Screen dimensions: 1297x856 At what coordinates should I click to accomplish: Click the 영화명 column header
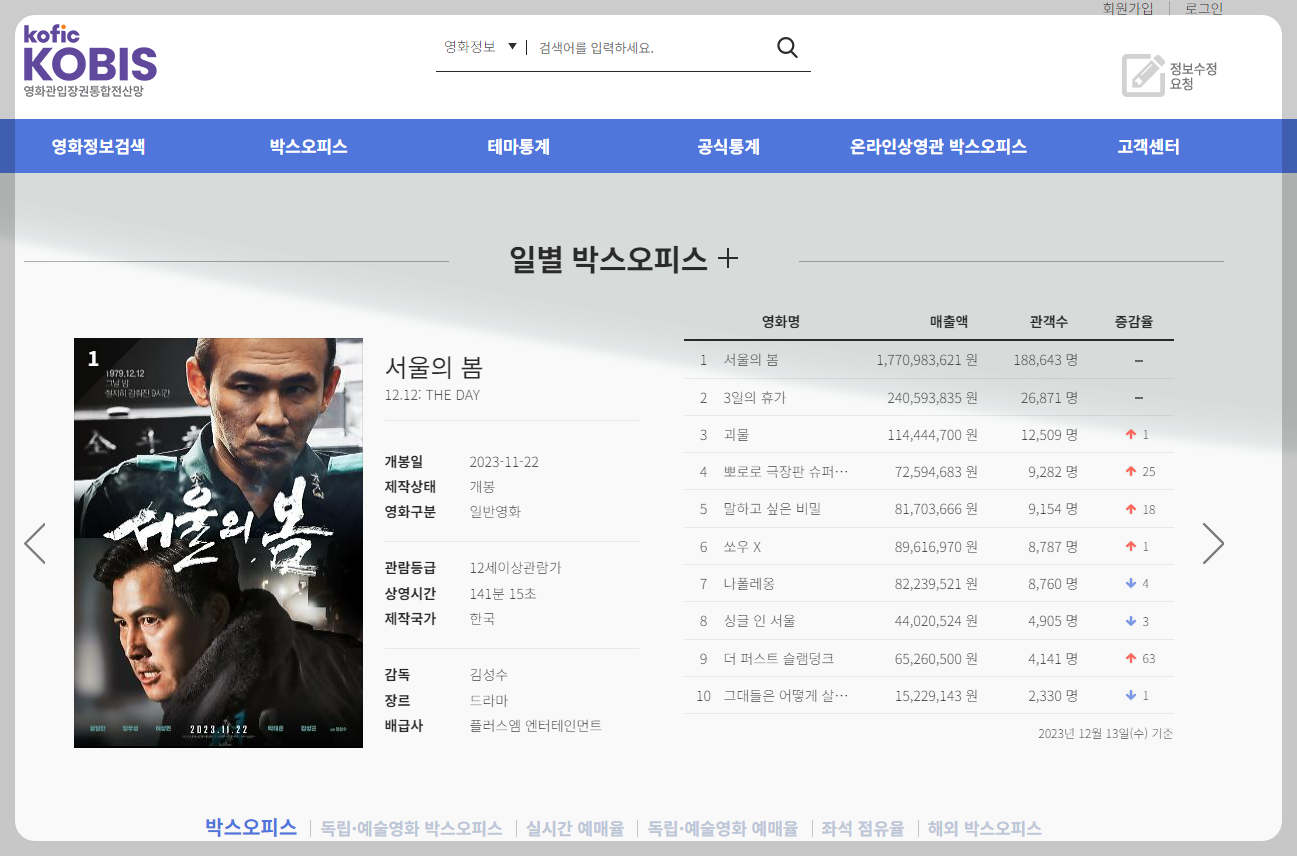781,322
